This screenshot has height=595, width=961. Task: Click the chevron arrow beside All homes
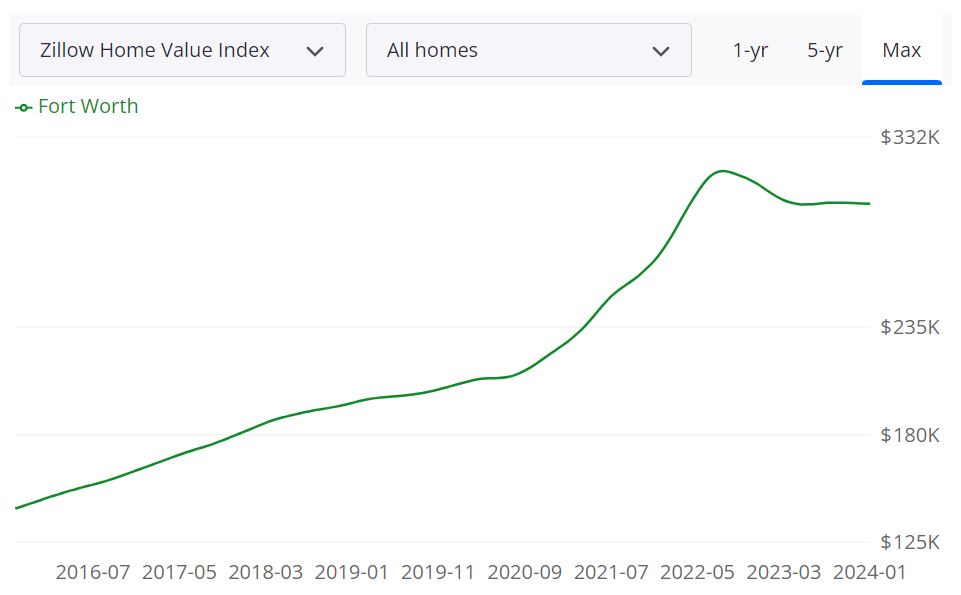click(x=661, y=51)
